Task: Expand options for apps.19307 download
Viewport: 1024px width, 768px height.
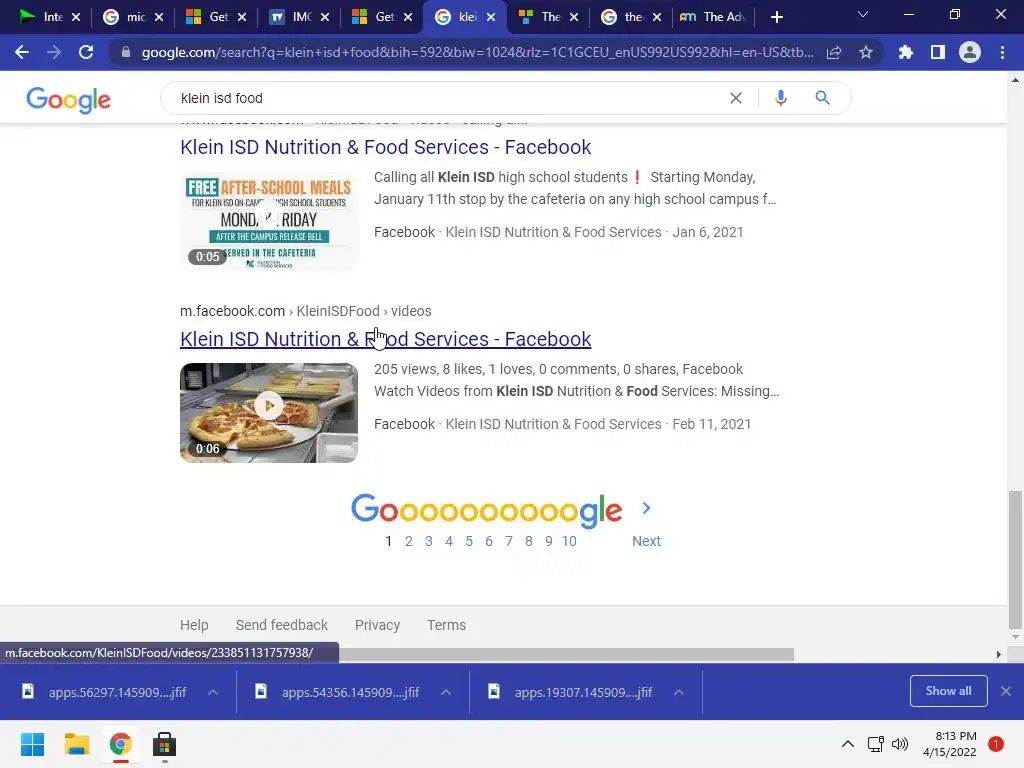Action: point(679,692)
